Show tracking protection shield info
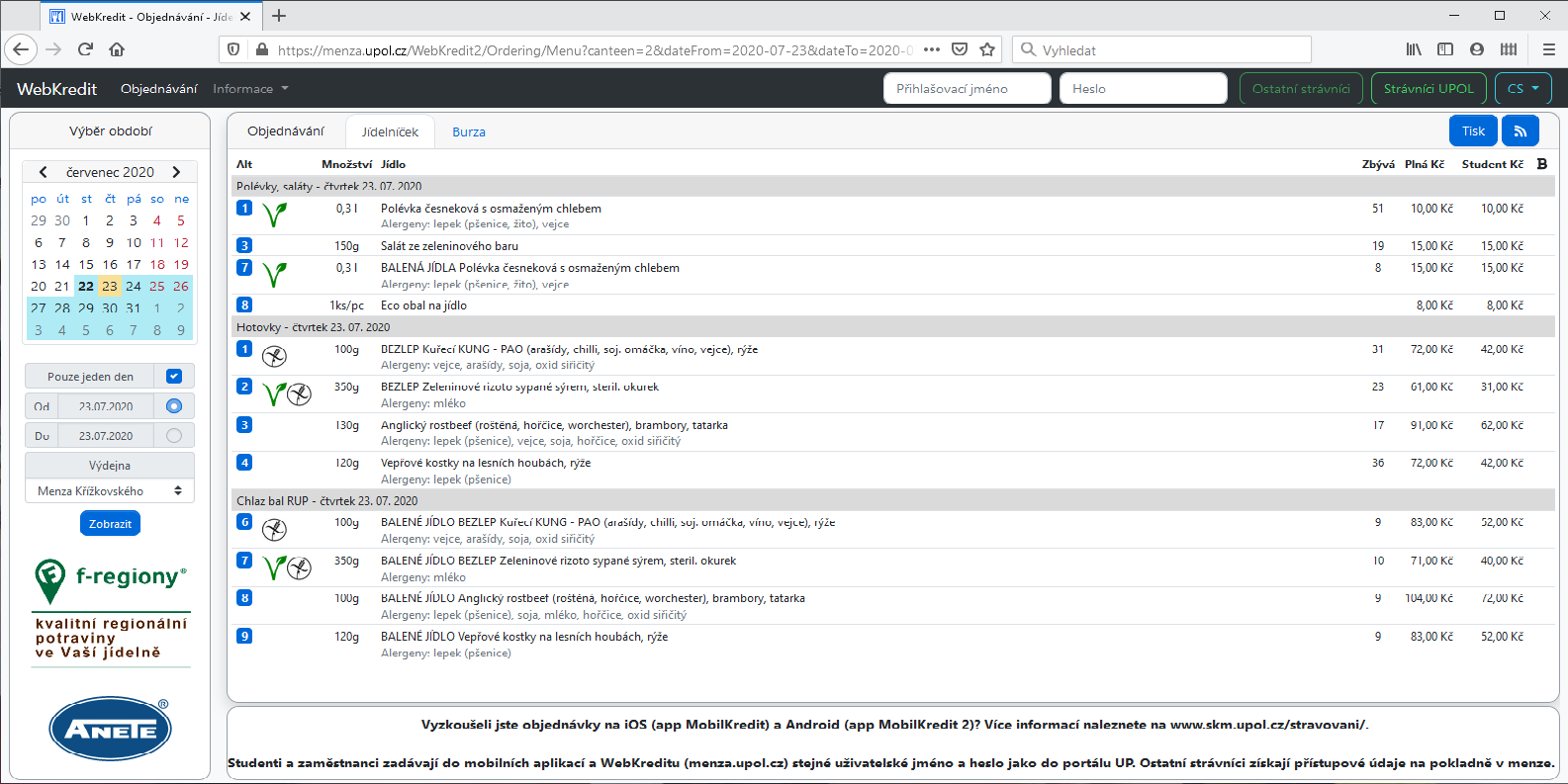 pyautogui.click(x=233, y=49)
